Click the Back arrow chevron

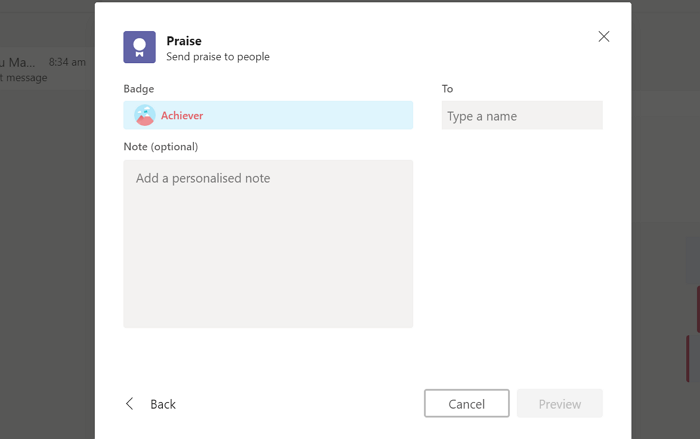130,404
